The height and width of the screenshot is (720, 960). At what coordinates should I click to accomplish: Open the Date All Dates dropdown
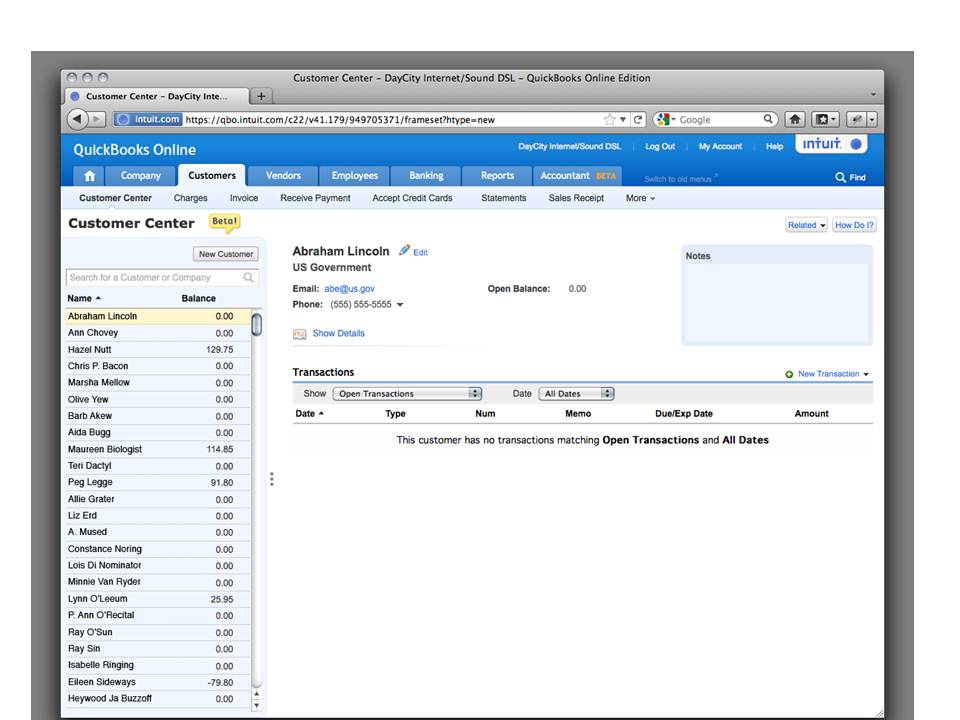point(576,394)
